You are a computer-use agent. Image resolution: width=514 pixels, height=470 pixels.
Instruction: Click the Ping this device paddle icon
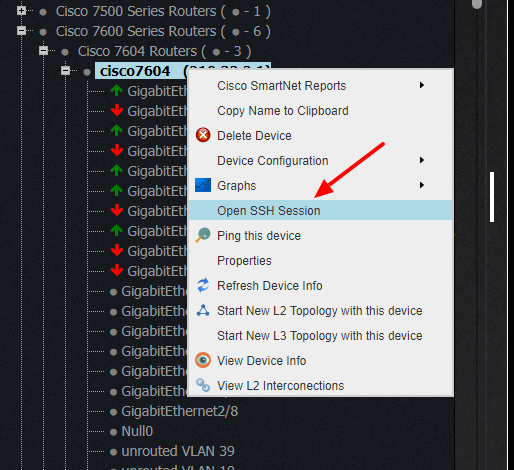(x=203, y=235)
